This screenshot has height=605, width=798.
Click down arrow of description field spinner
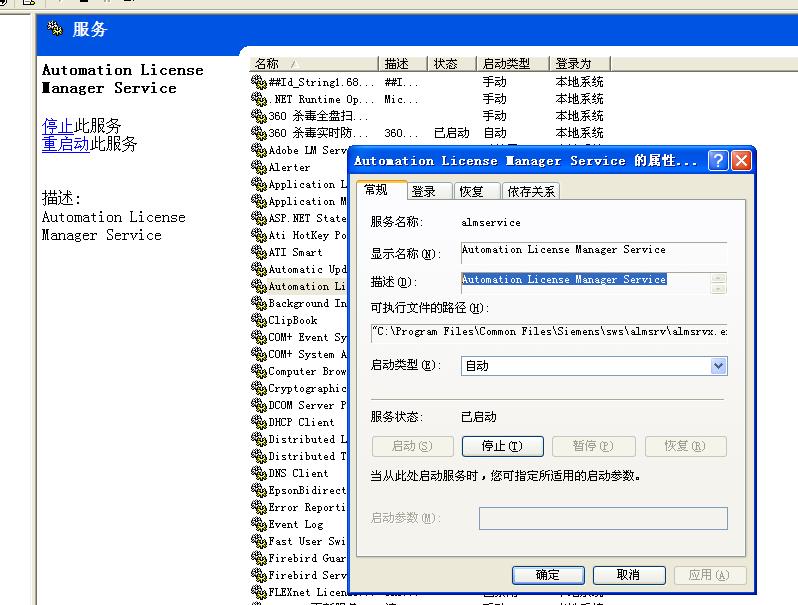(718, 289)
